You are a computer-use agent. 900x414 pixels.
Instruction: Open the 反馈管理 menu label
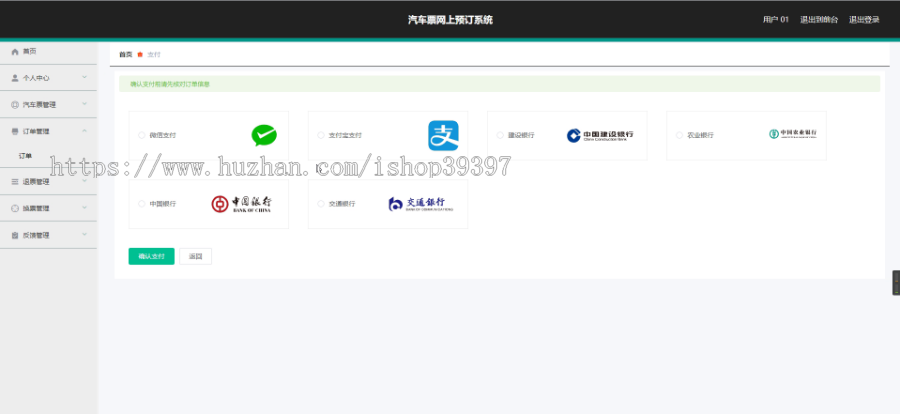click(x=36, y=235)
